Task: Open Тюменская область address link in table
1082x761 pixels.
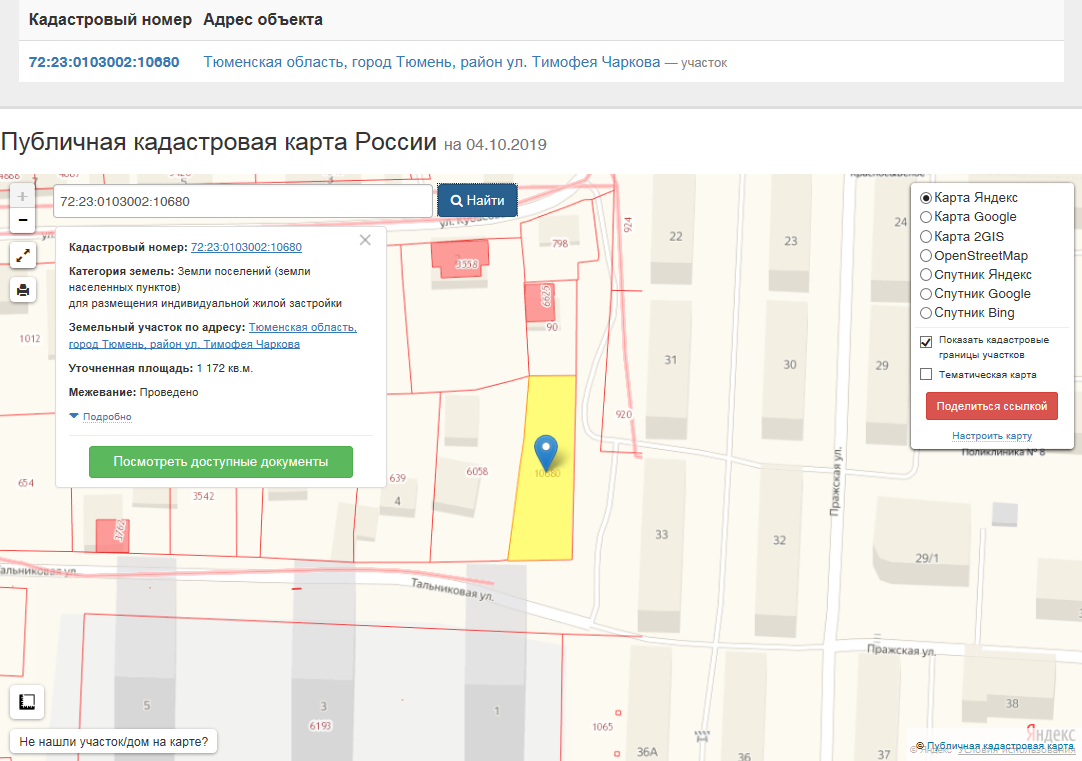Action: 432,62
